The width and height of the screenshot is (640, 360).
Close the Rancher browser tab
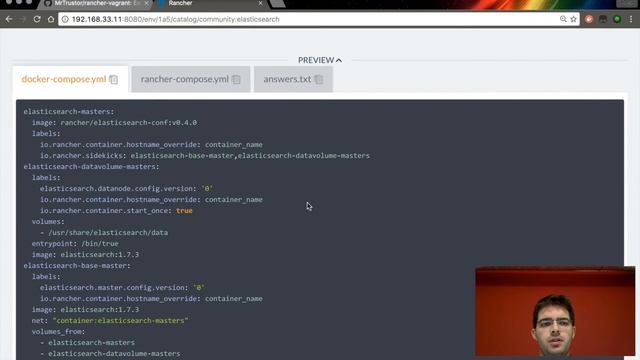(260, 3)
